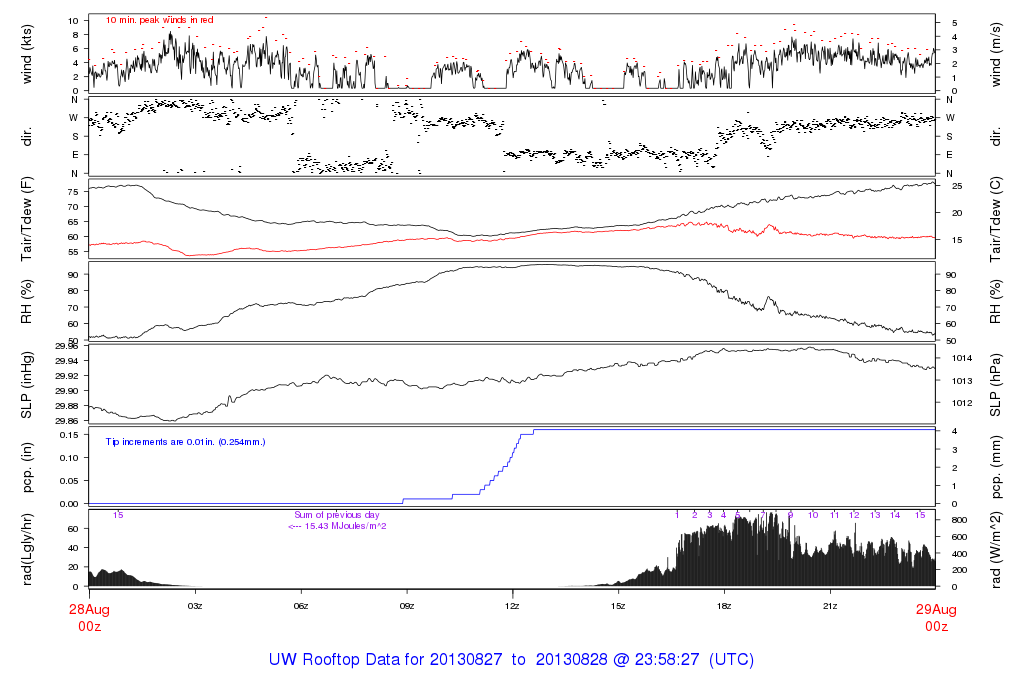Select the 'rad(Lgly/hr)' axis label
The image size is (1024, 700).
(27, 550)
